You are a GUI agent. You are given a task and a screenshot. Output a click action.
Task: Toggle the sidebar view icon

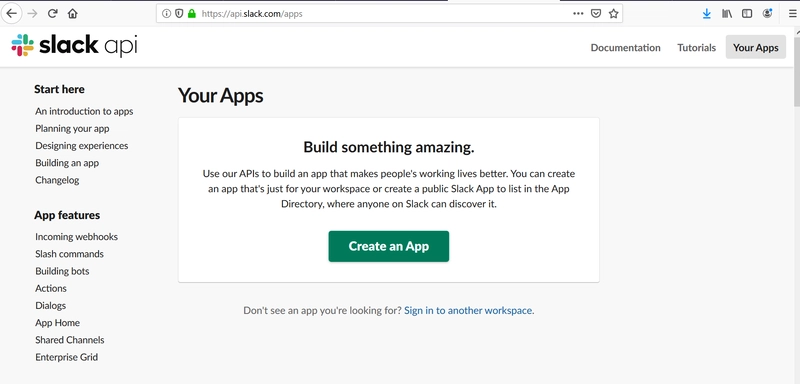[x=747, y=14]
